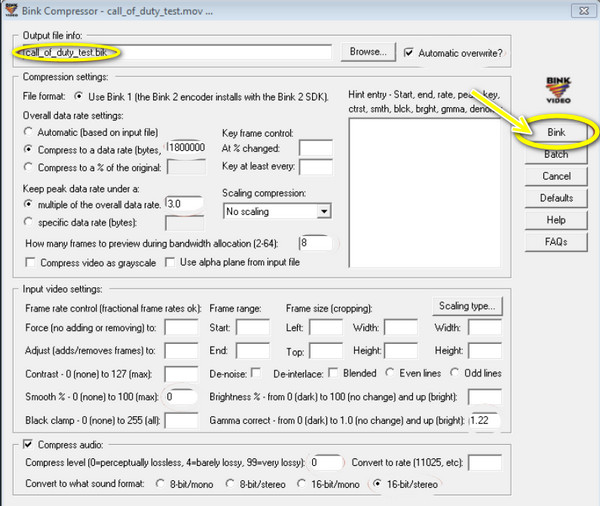Click the frames to preview field

click(316, 243)
